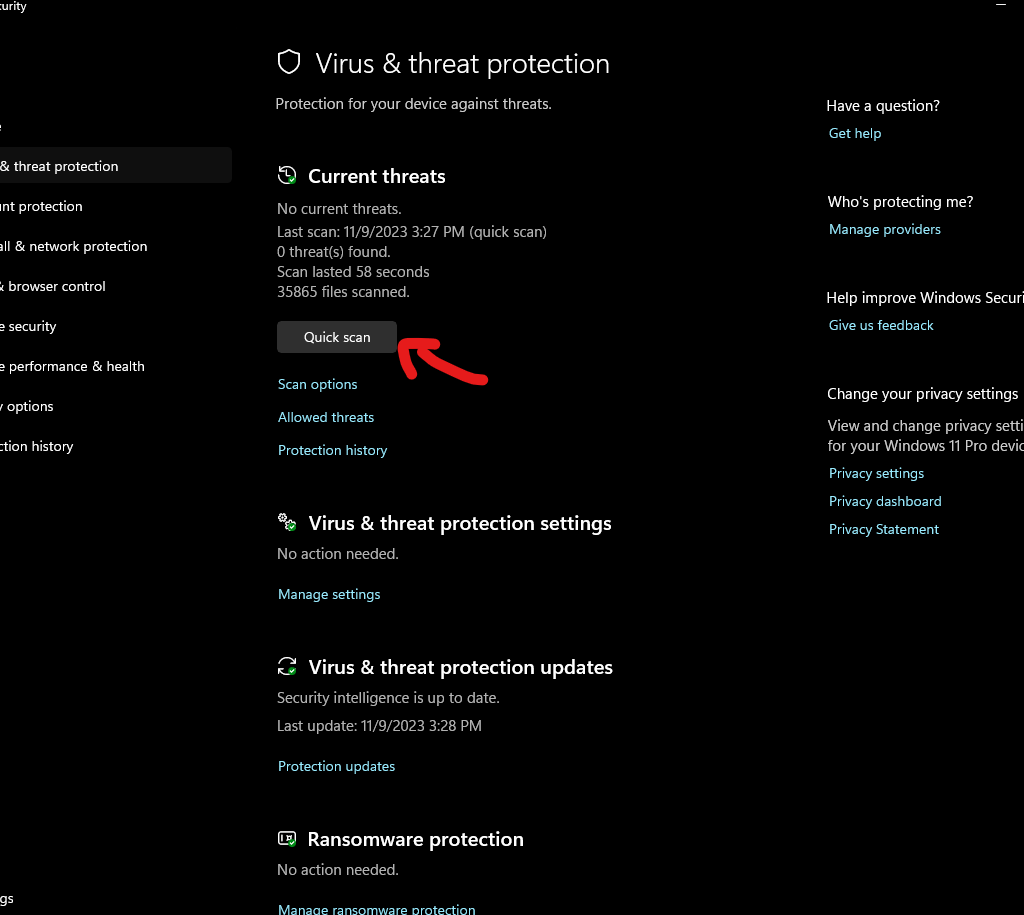The width and height of the screenshot is (1024, 915).
Task: Open Privacy Statement link
Action: (x=884, y=529)
